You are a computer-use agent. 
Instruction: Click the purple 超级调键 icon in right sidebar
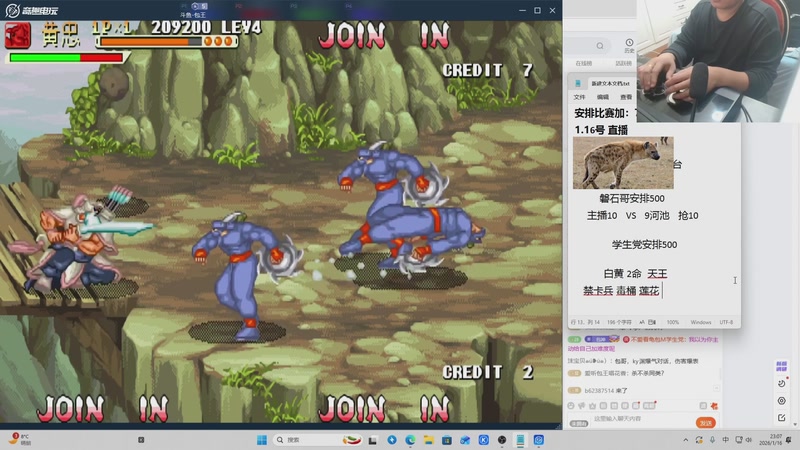point(782,366)
